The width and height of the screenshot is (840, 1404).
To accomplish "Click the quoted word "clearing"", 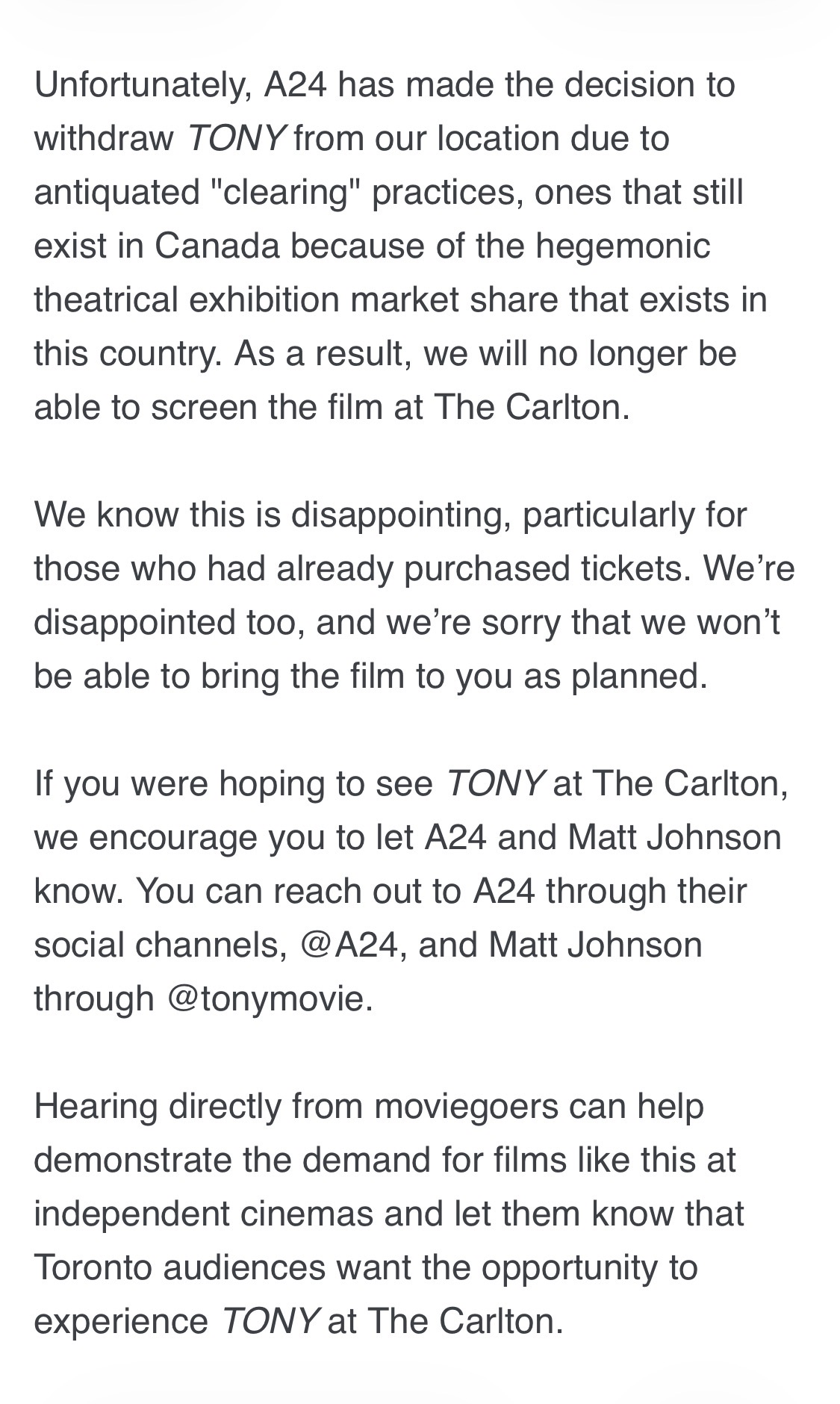I will click(x=281, y=193).
